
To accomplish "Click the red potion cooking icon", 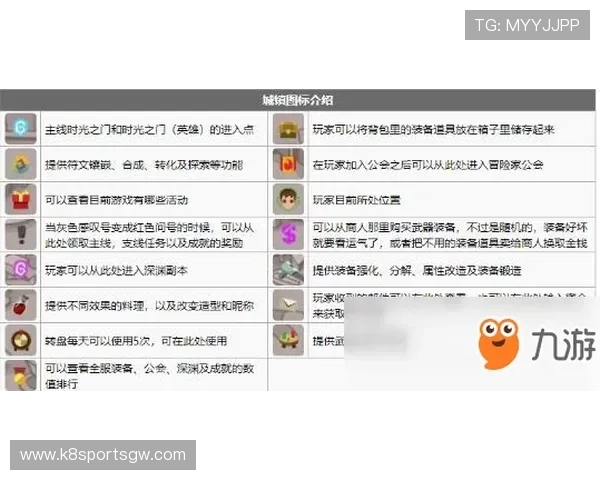I will tap(21, 305).
